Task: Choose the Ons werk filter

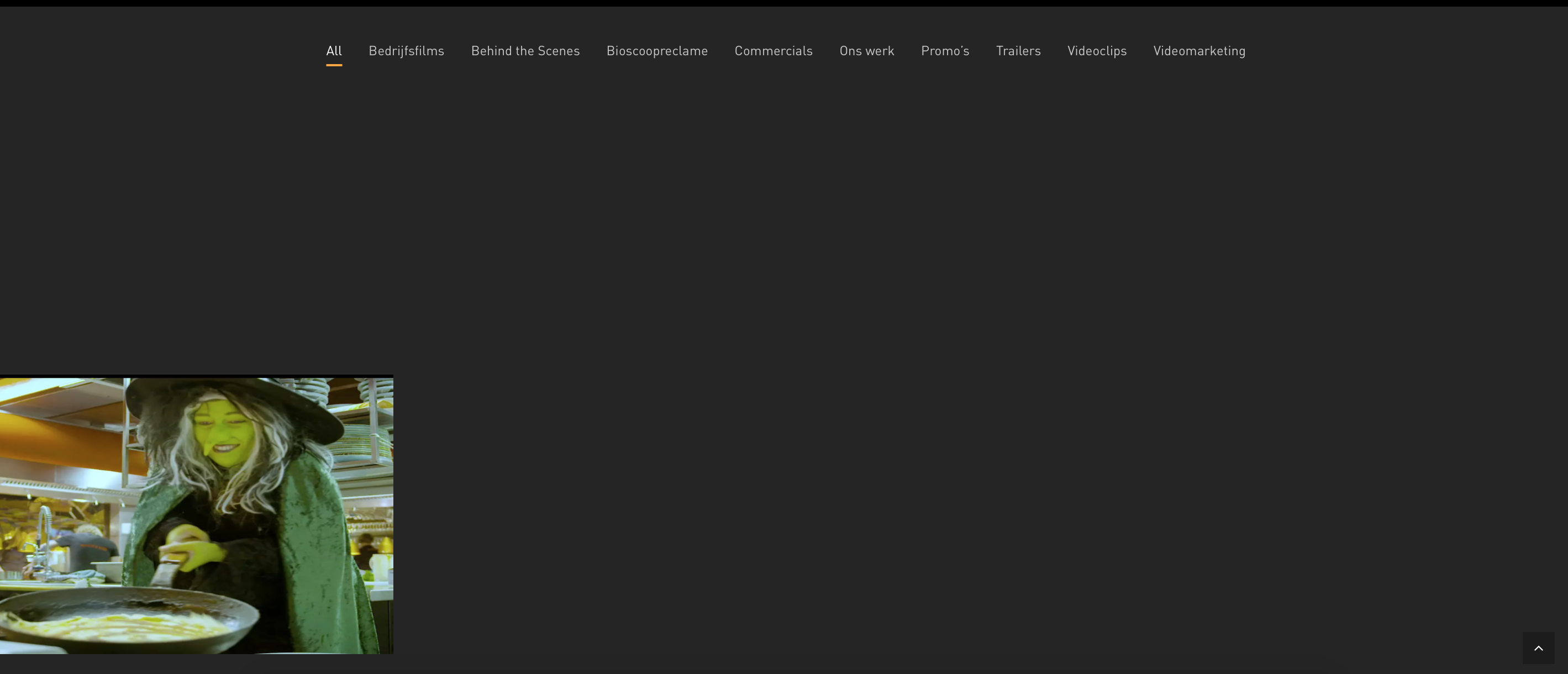Action: (x=866, y=50)
